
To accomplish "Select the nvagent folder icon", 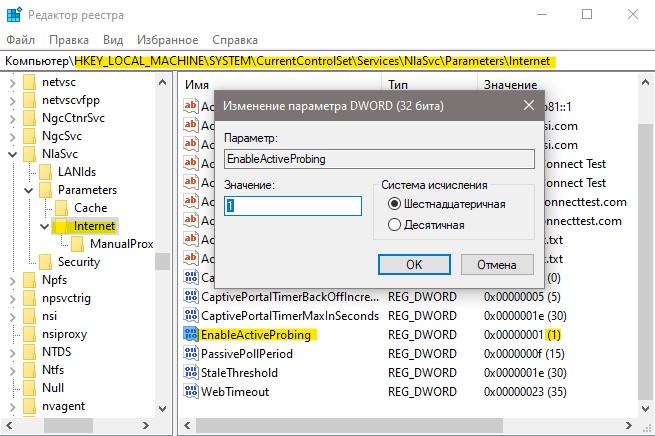I will 30,406.
